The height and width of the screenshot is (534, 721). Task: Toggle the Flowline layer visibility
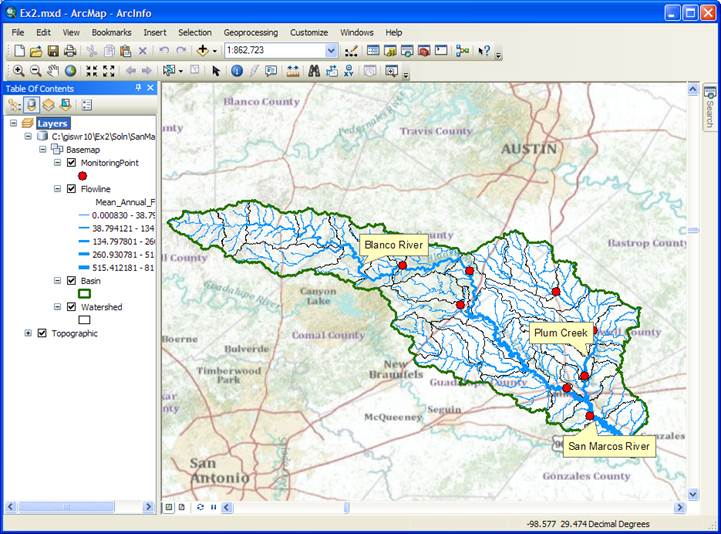click(71, 188)
